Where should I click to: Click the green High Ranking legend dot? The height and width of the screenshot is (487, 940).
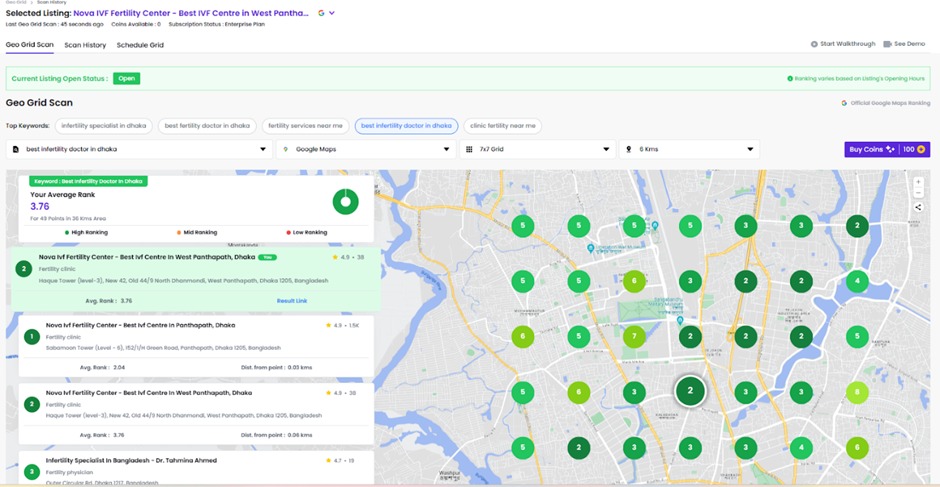pos(67,232)
